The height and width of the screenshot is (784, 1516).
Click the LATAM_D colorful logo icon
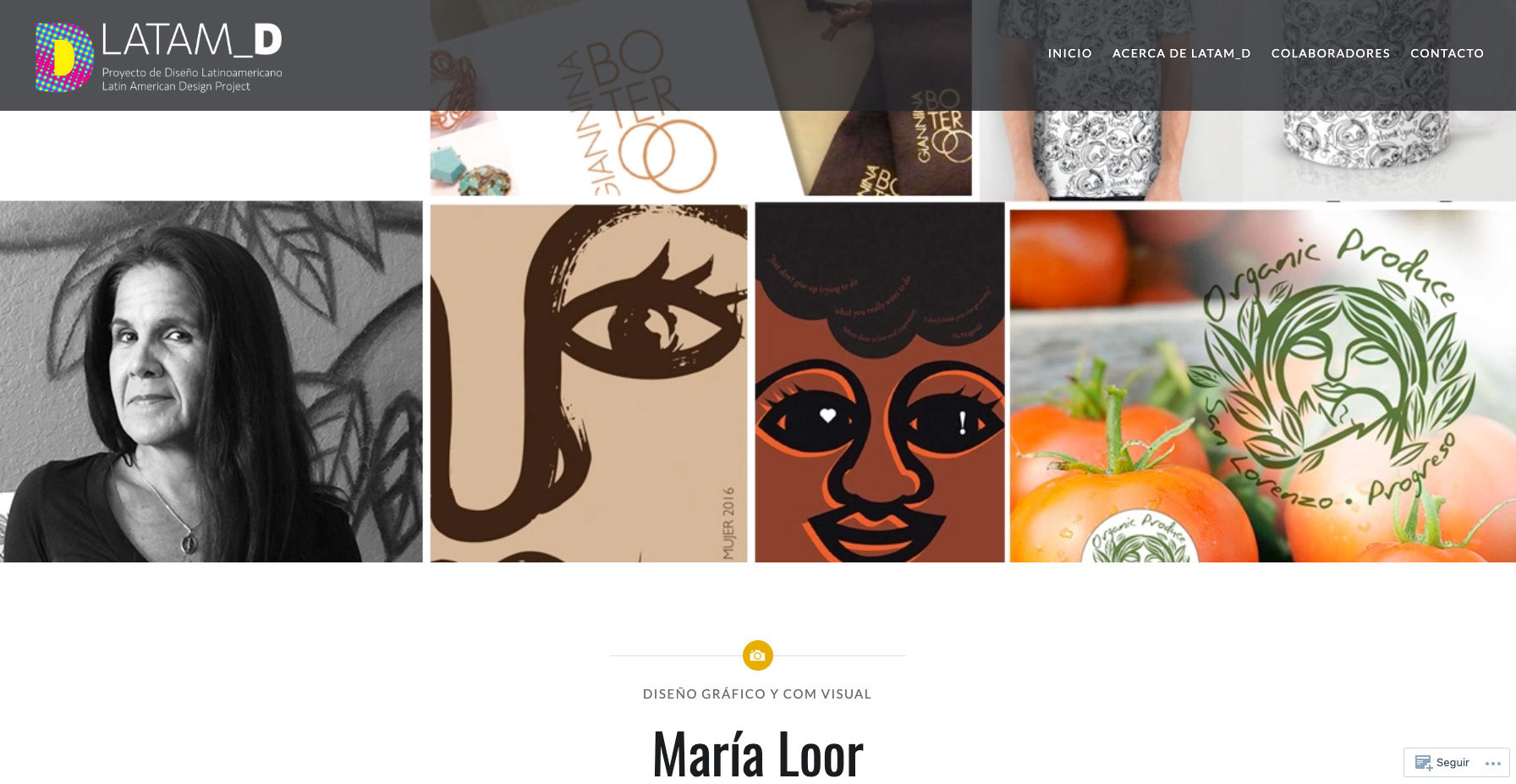[x=64, y=57]
